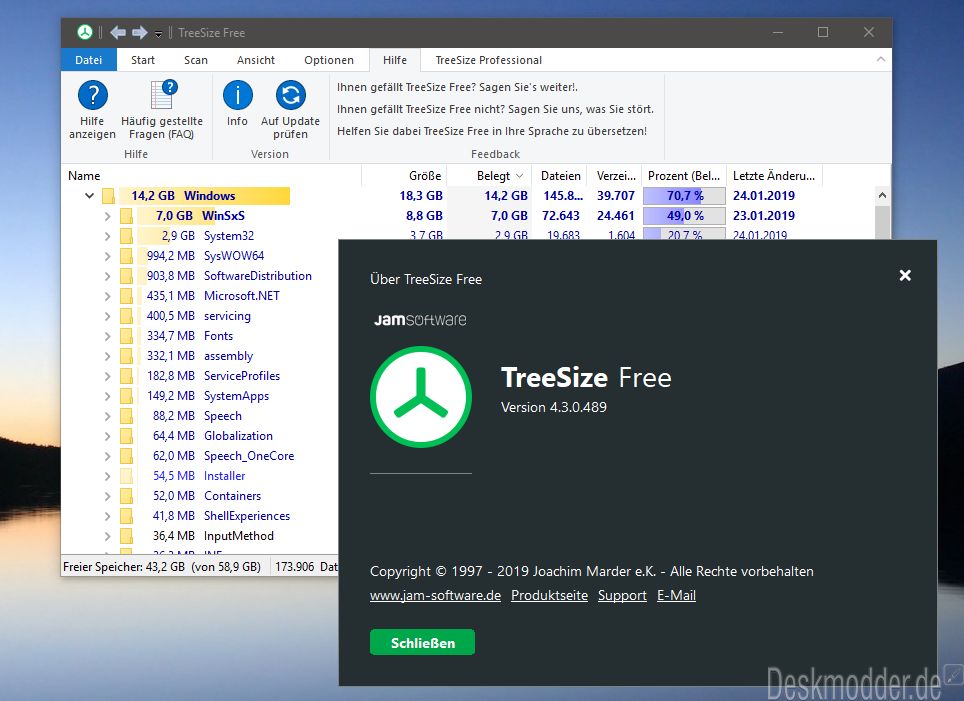
Task: Click the ShellExperiences folder icon
Action: click(x=127, y=516)
